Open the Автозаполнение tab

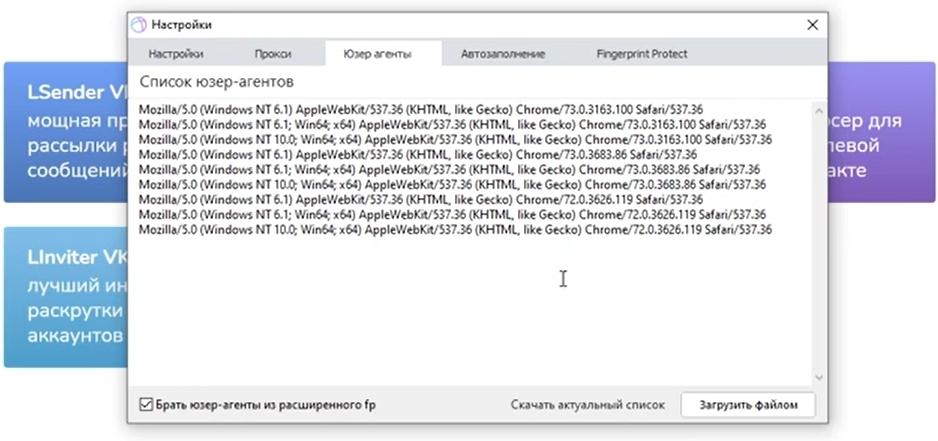pyautogui.click(x=502, y=54)
